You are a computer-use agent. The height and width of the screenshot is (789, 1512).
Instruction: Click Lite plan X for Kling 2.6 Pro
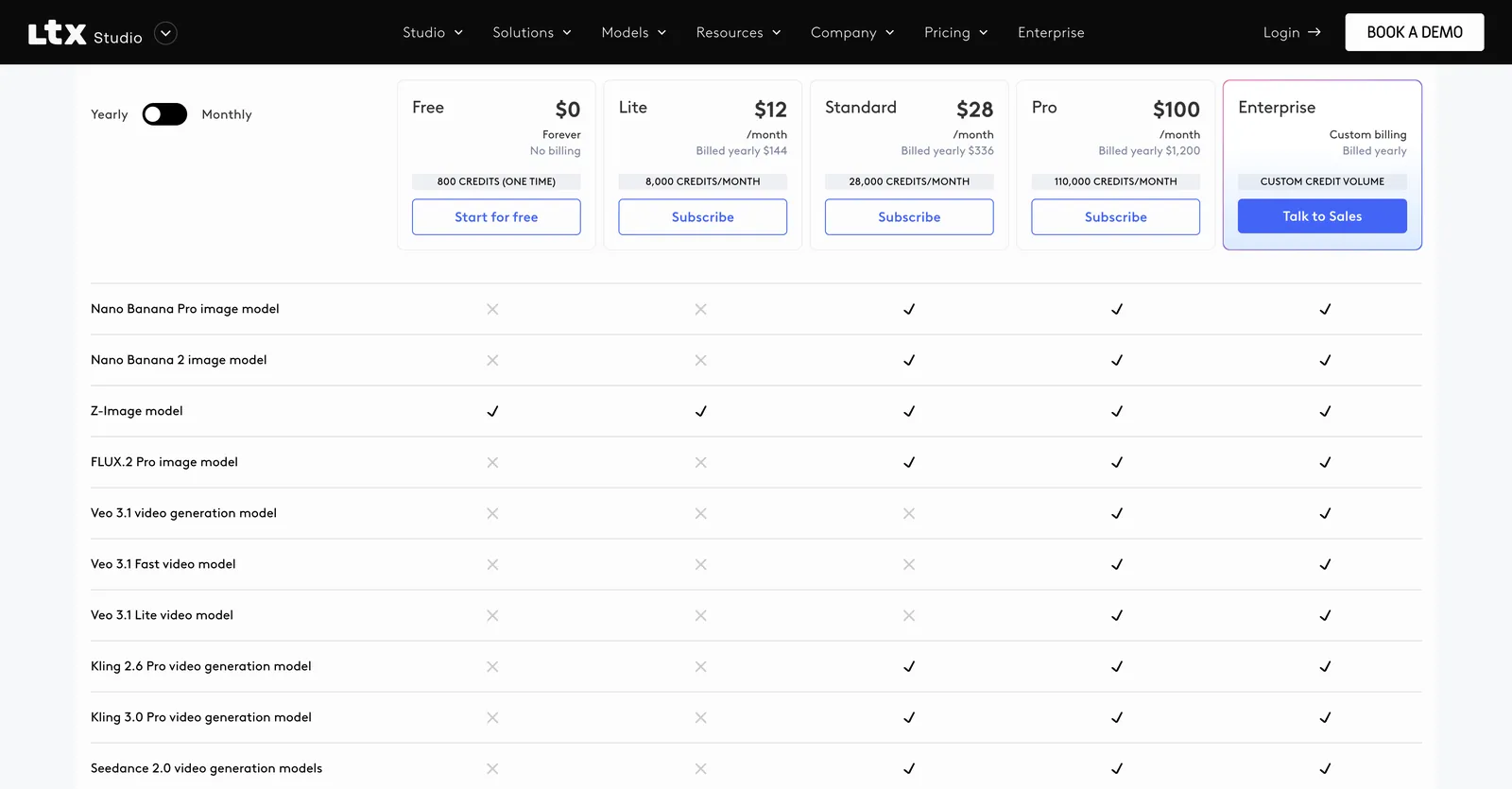[x=700, y=666]
